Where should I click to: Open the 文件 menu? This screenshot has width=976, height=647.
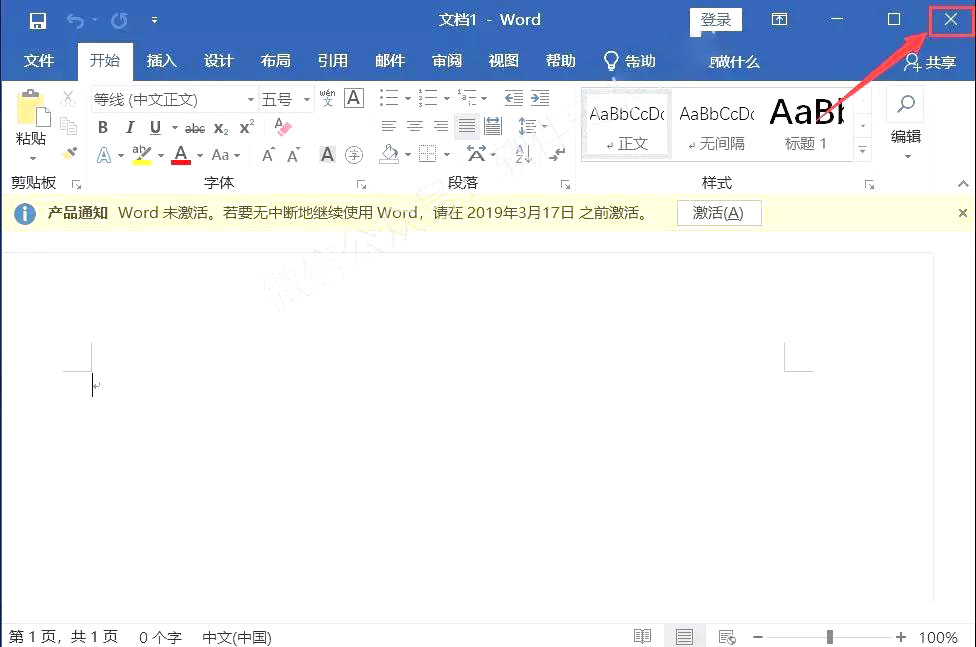click(x=39, y=61)
